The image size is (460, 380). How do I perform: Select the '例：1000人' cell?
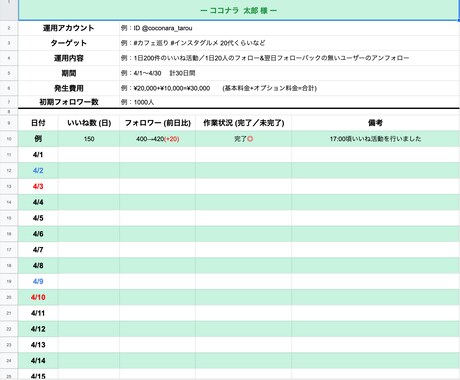(289, 102)
